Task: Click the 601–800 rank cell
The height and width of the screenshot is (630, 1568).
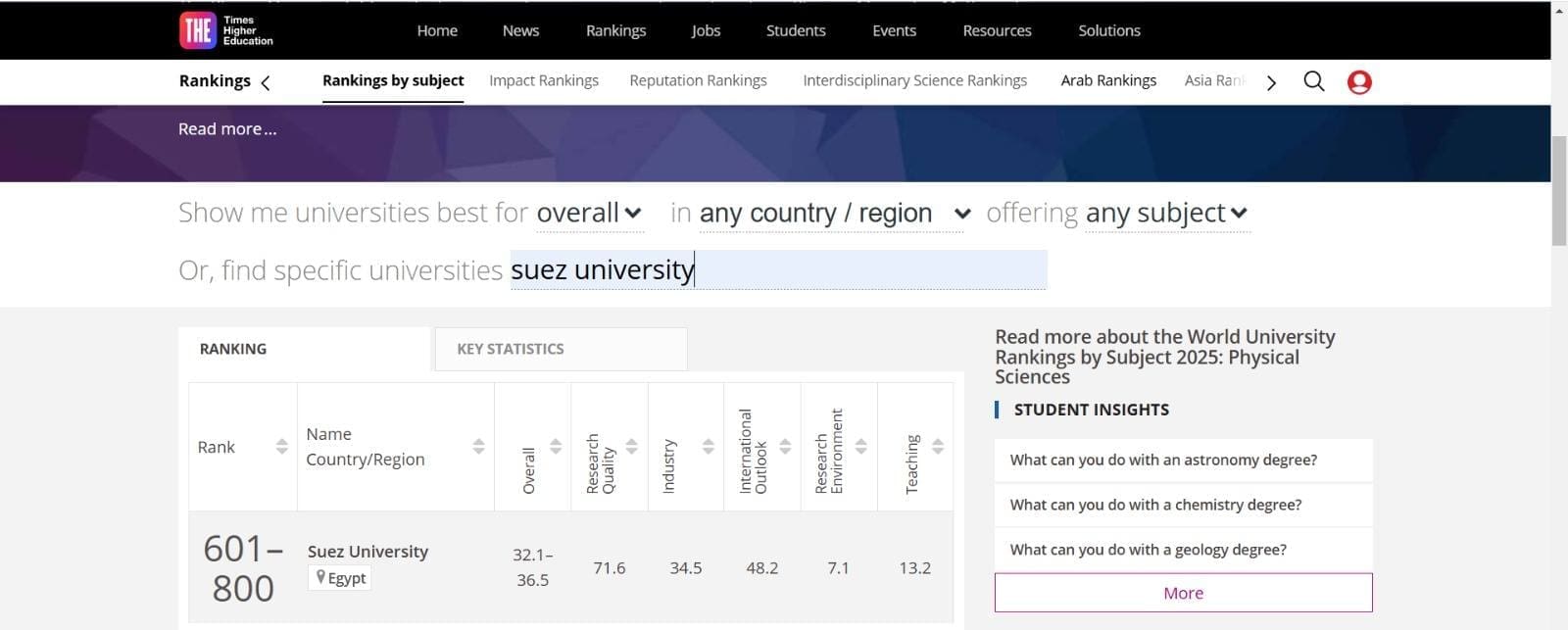Action: pos(243,568)
